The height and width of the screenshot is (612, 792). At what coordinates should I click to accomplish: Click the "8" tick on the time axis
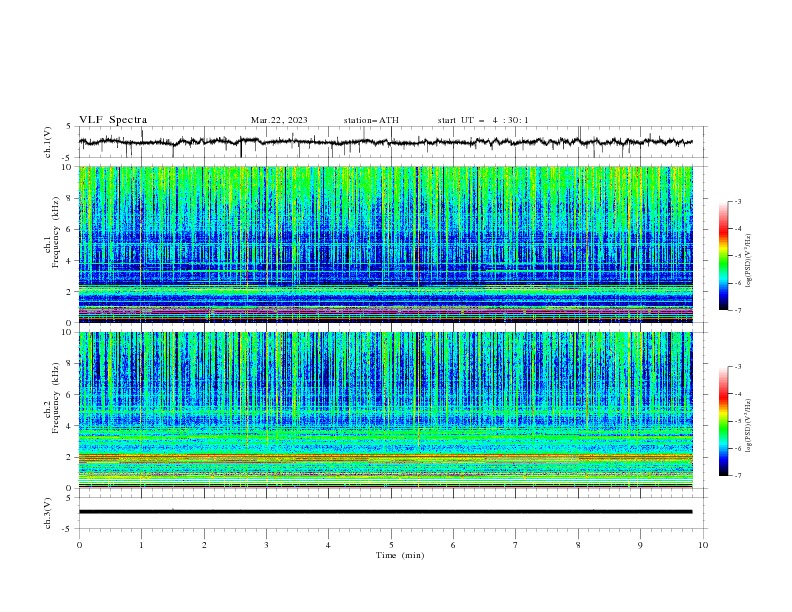pos(578,545)
